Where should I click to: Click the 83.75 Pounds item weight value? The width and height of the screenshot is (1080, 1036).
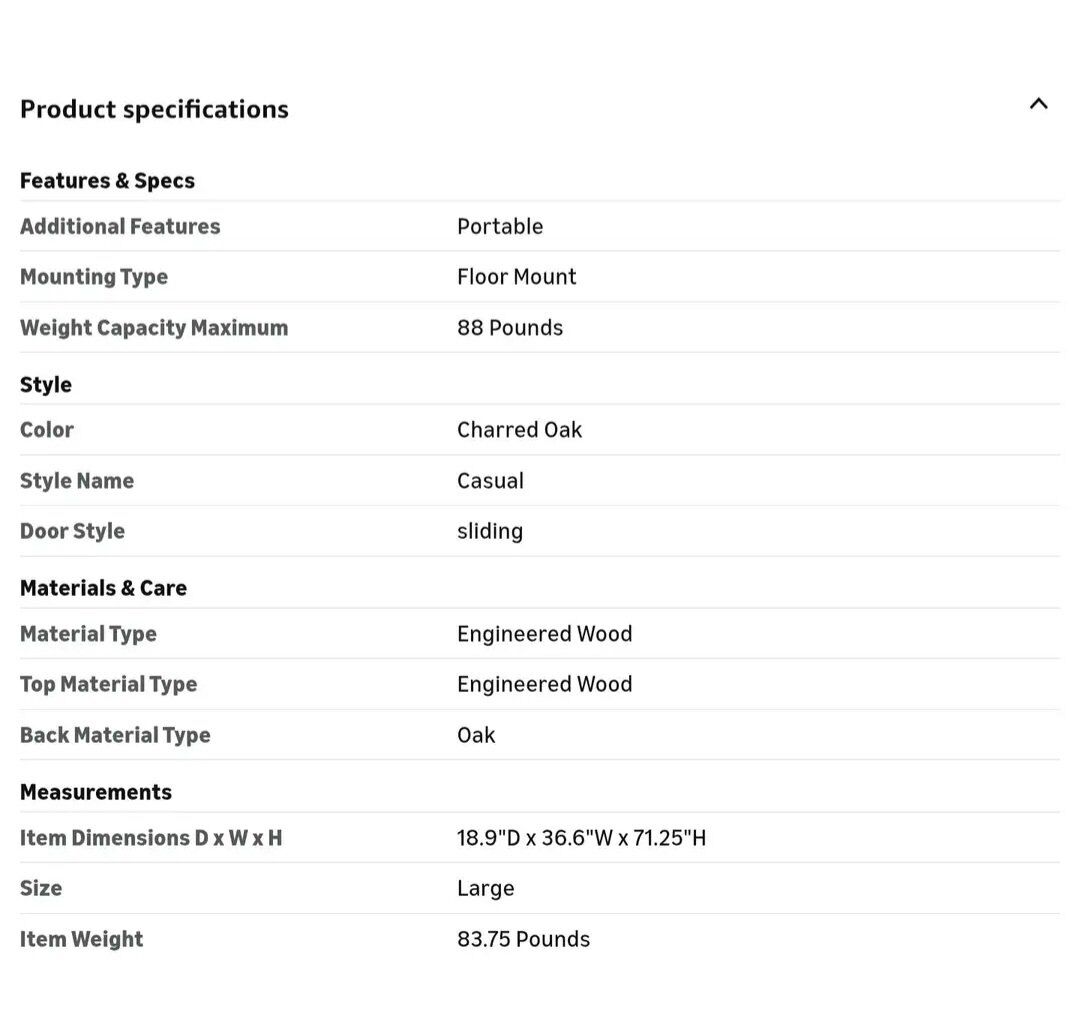point(523,939)
